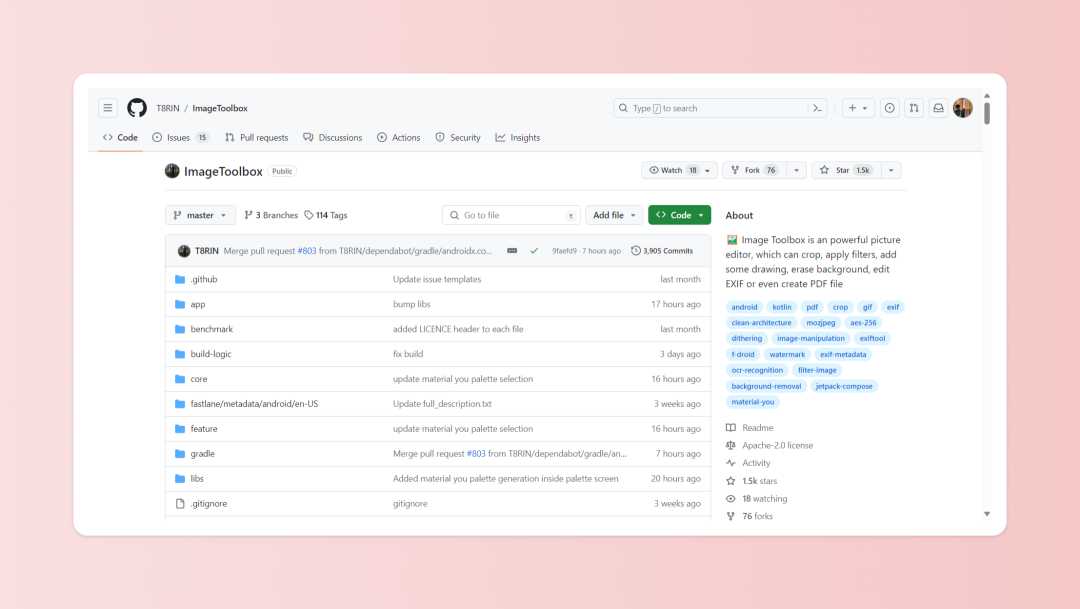
Task: View the 1.5k stars link
Action: coord(760,481)
